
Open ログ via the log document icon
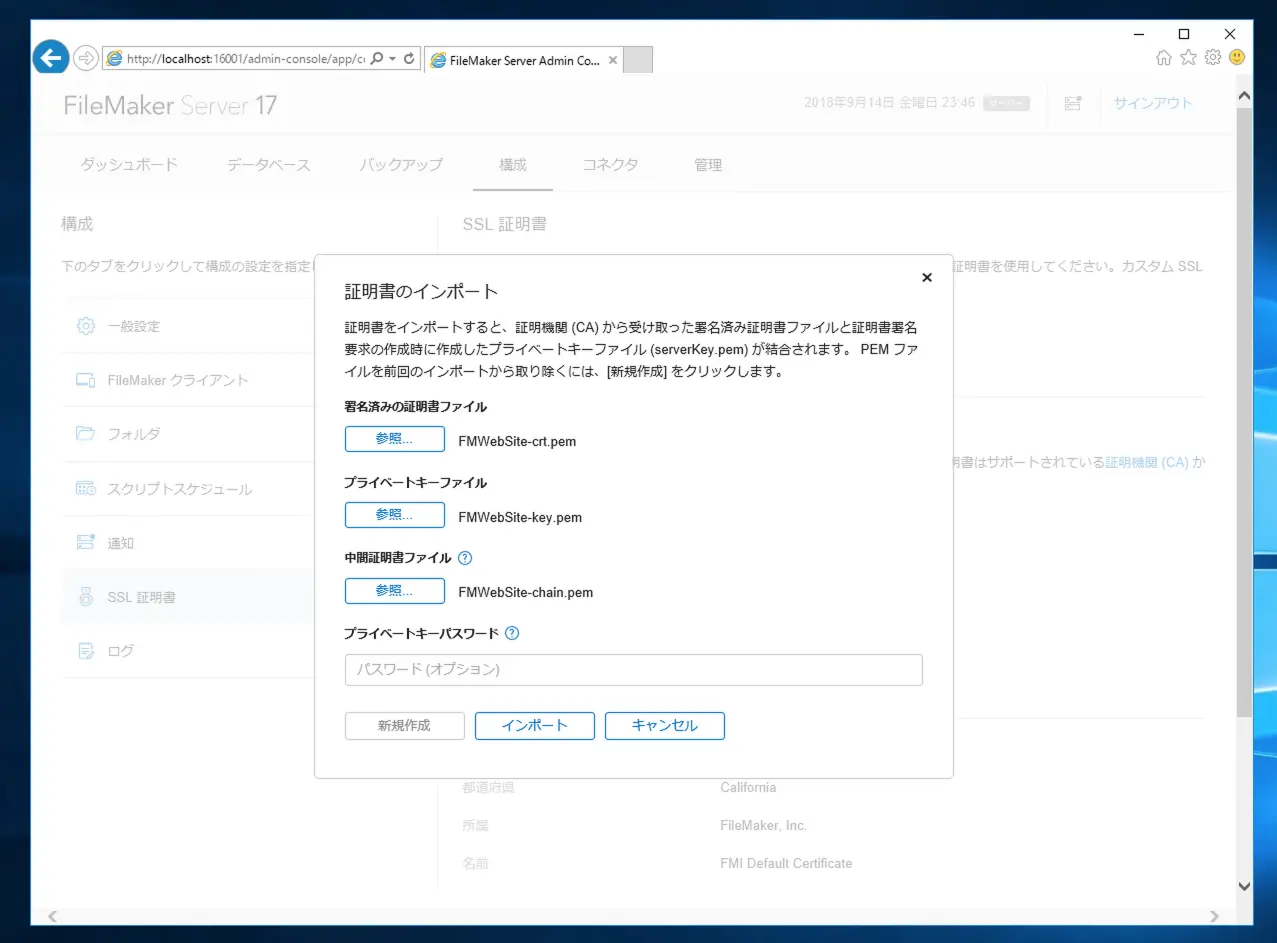tap(85, 650)
